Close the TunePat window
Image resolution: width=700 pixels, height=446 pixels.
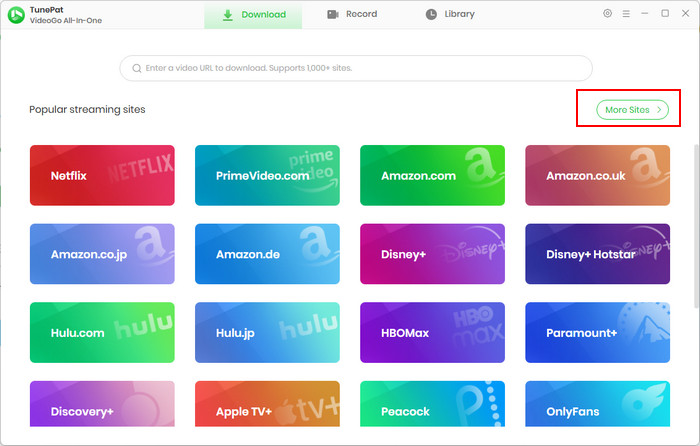point(686,13)
